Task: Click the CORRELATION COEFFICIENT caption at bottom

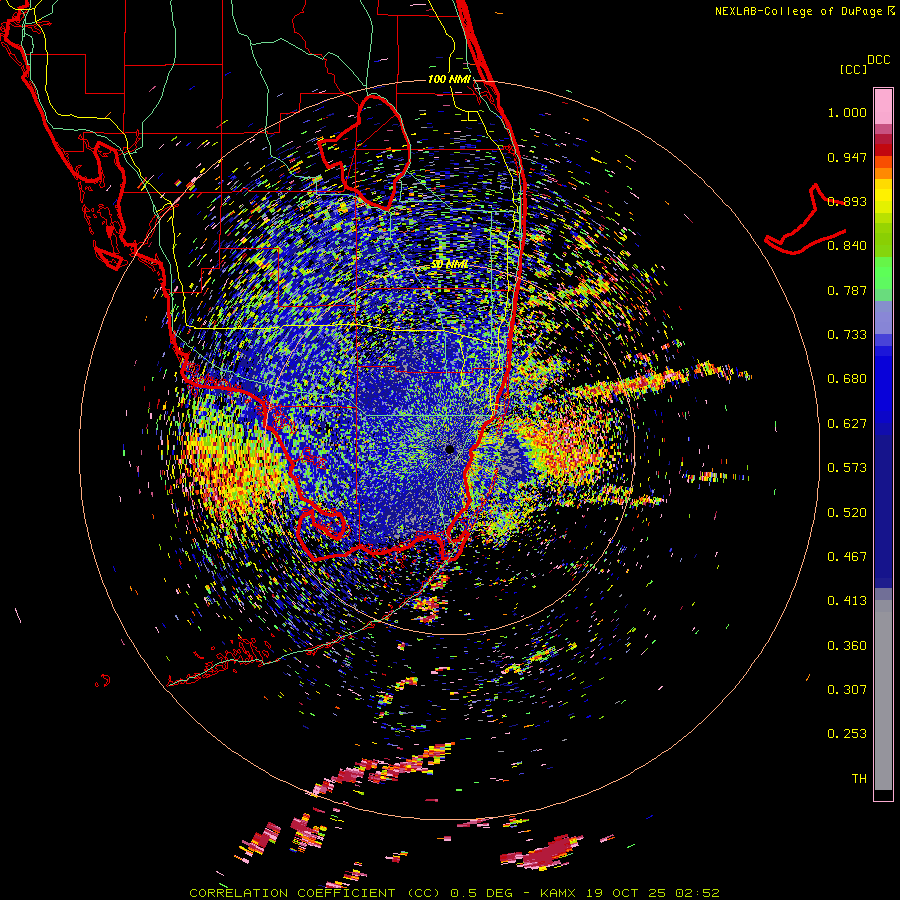Action: 454,893
